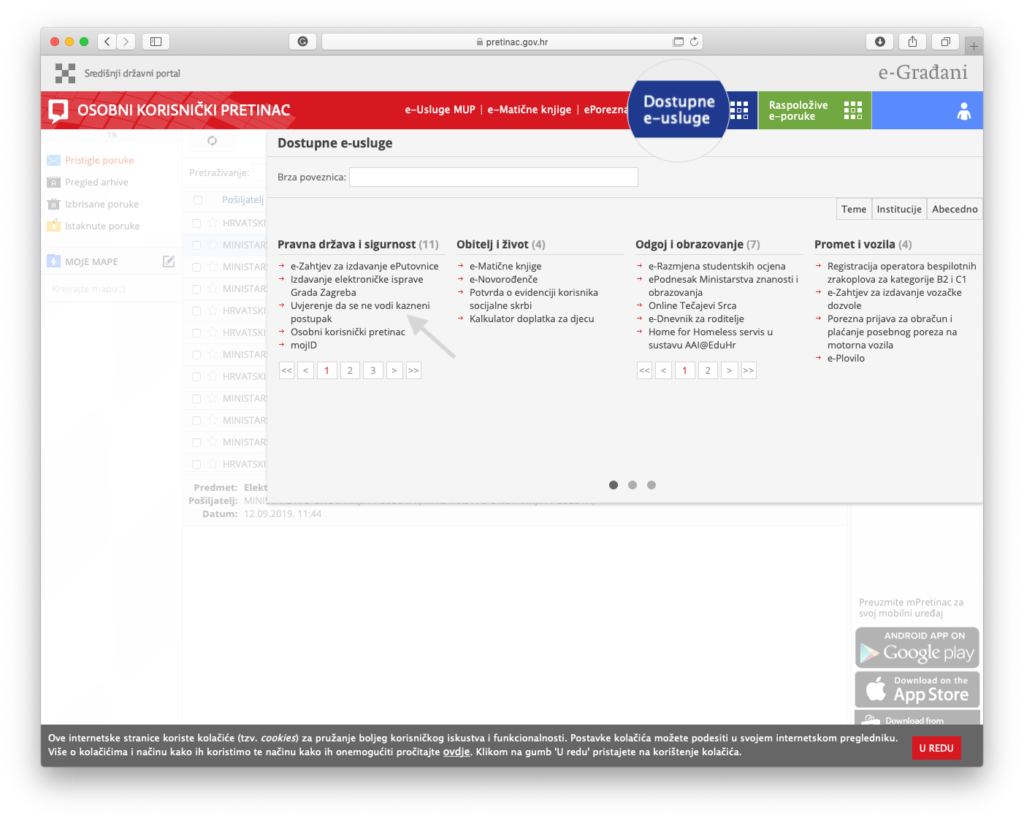Image resolution: width=1024 pixels, height=821 pixels.
Task: Switch to the Institucije tab
Action: click(898, 209)
